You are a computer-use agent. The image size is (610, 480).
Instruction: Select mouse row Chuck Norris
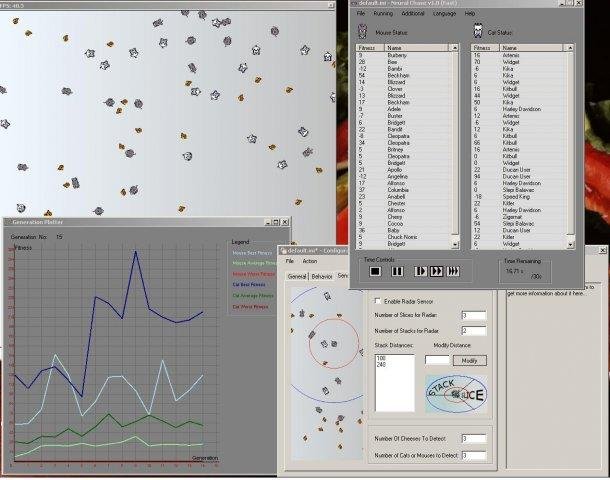coord(403,237)
